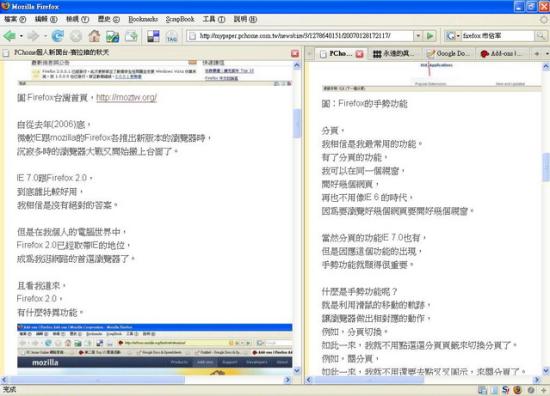Switch to the Google Do... tab
Viewport: 550px width, 396px height.
[450, 54]
